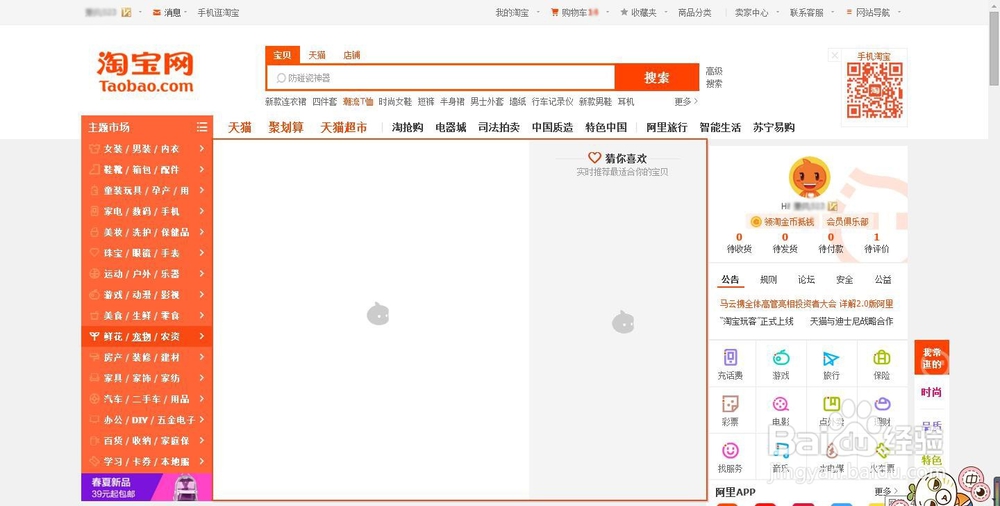Select the 公告 notice tab
The height and width of the screenshot is (506, 1000).
[730, 279]
